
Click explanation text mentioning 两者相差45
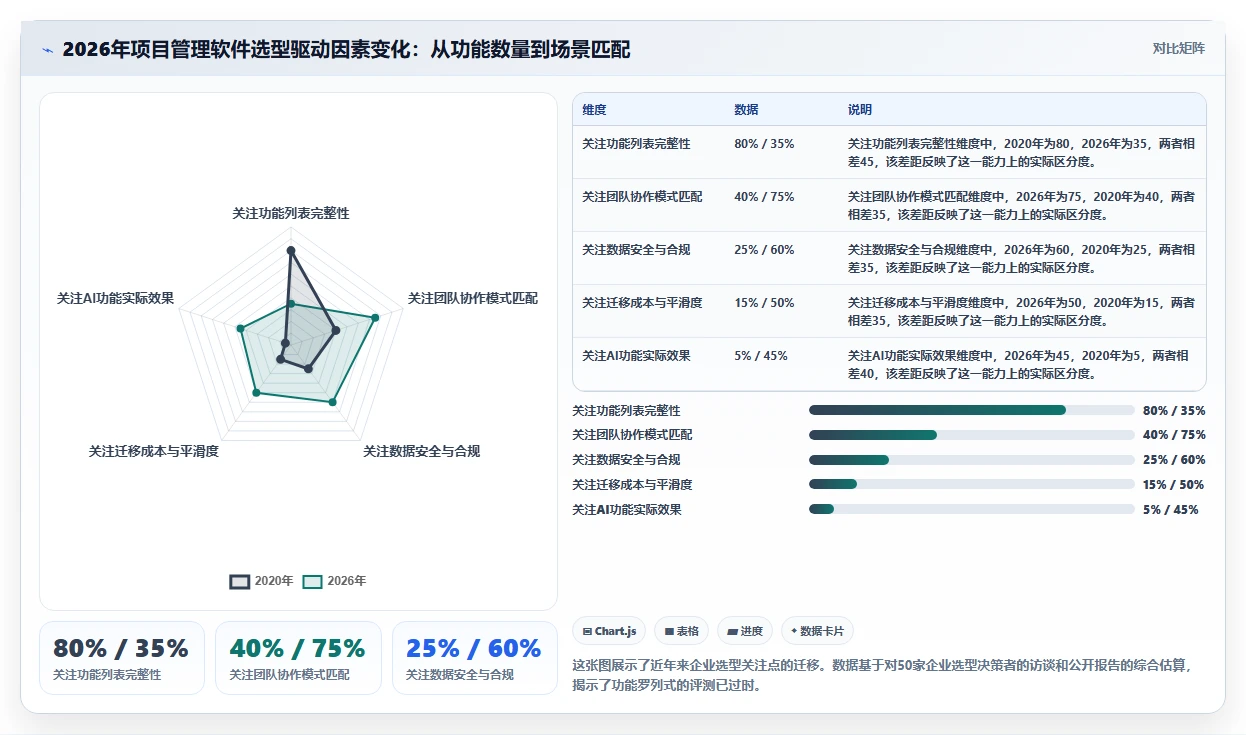[1021, 153]
